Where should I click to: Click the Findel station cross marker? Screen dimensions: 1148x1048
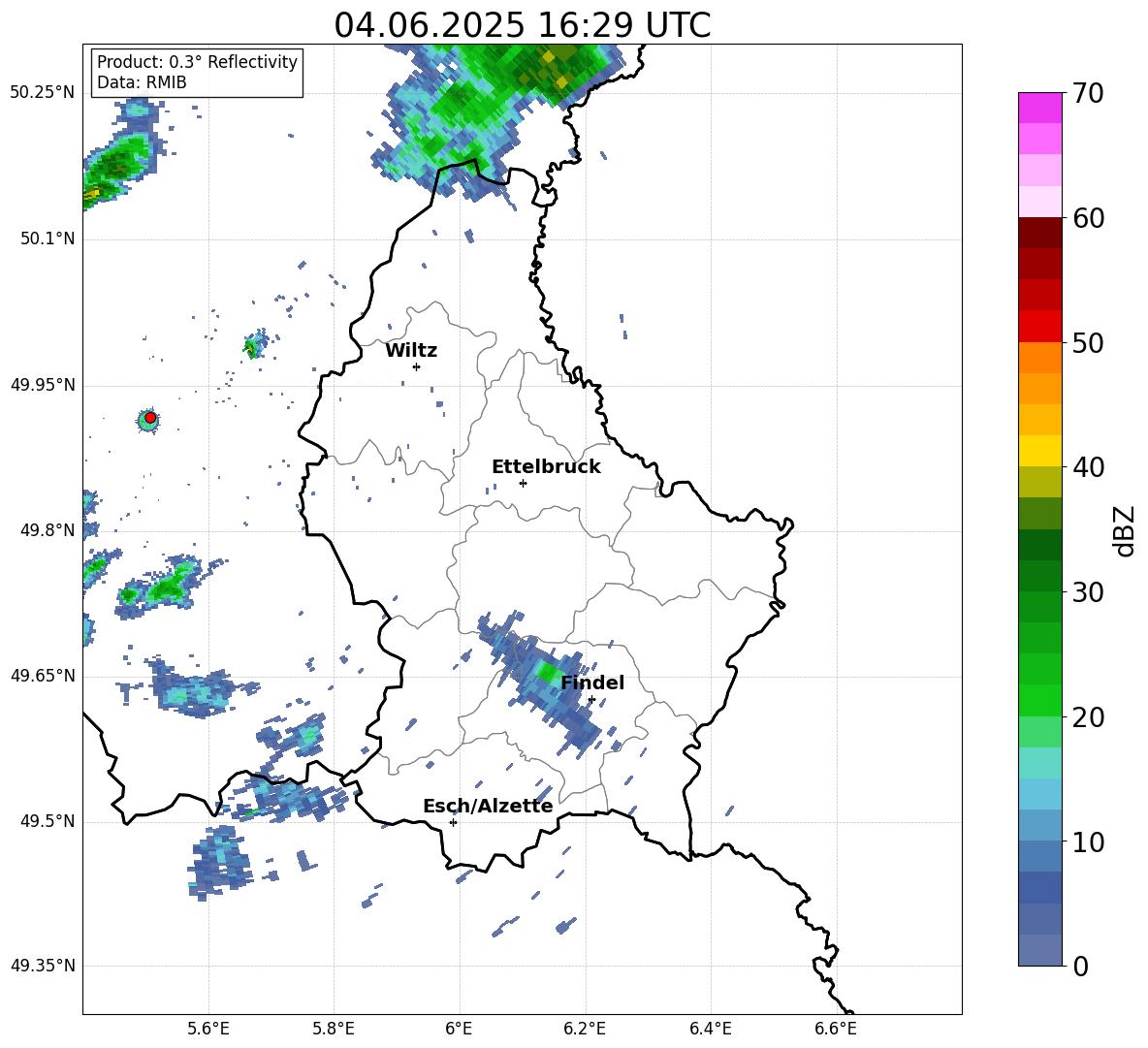(x=591, y=700)
